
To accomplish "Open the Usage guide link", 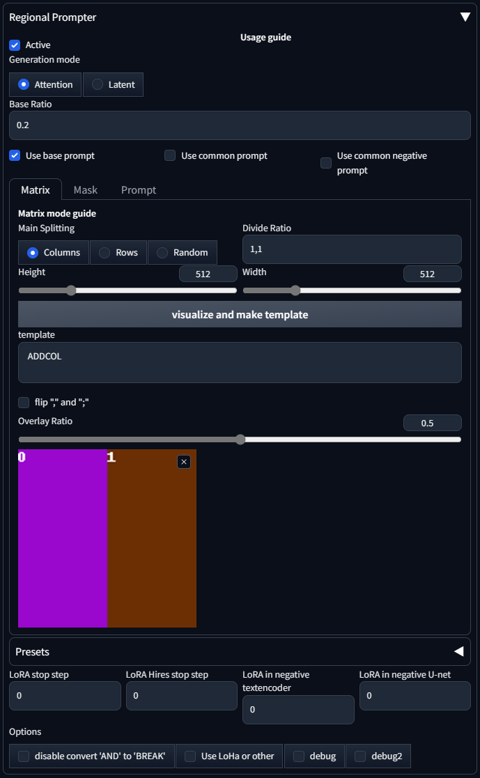I will tap(266, 38).
